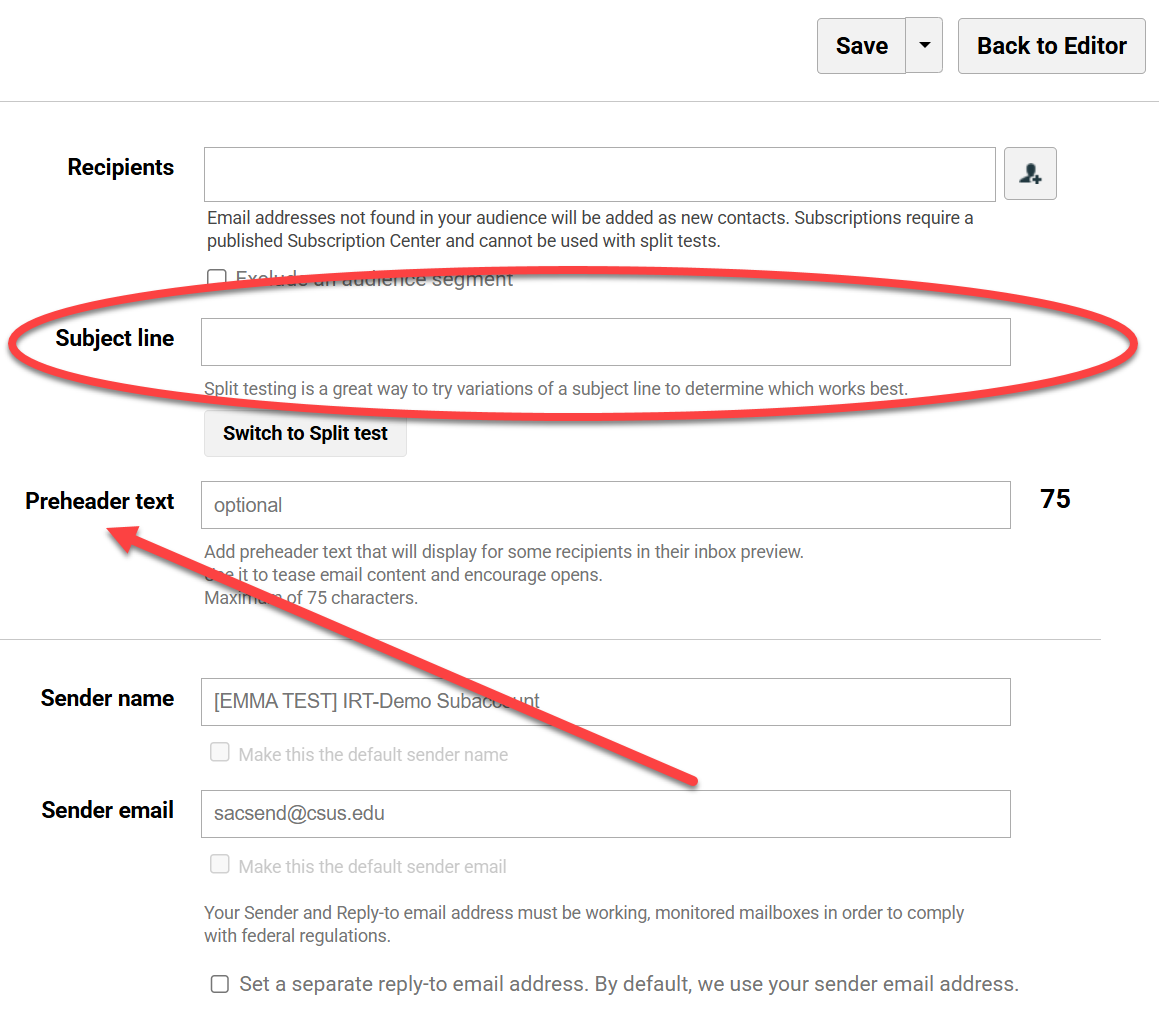Click Switch to Split test

(x=305, y=433)
